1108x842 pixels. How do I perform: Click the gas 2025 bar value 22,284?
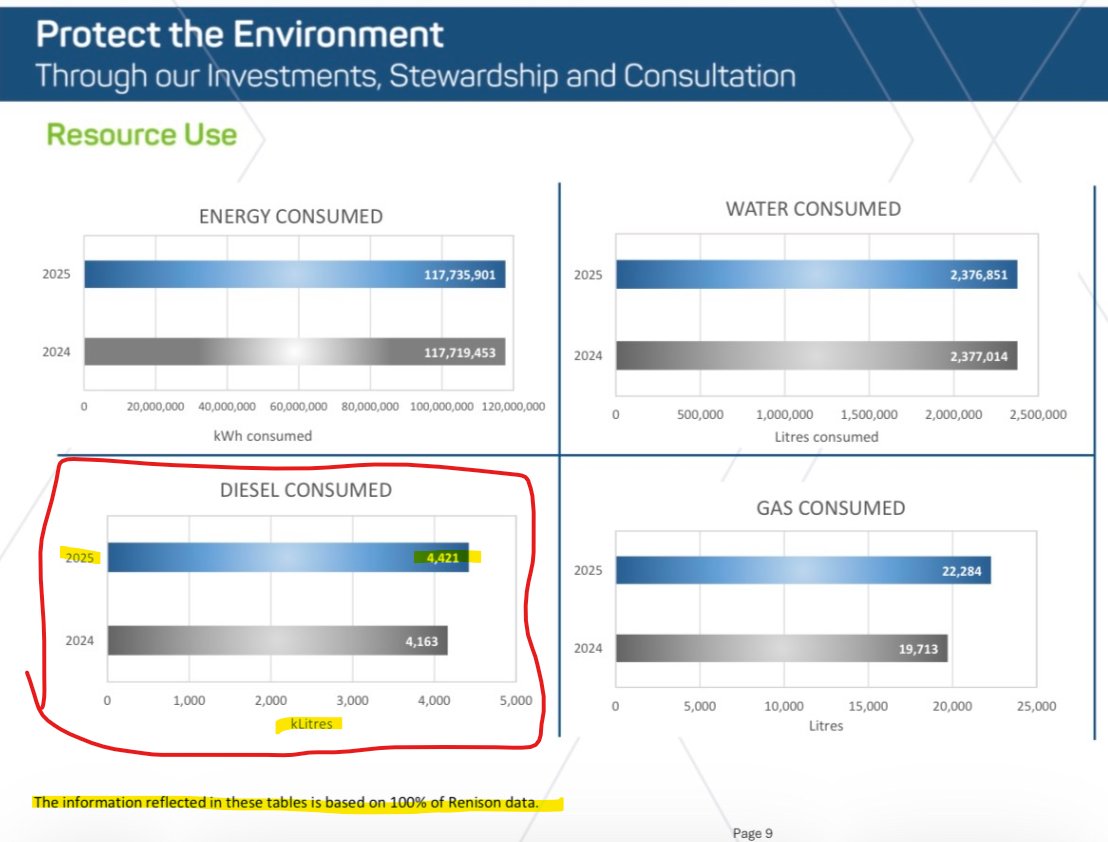[x=961, y=571]
